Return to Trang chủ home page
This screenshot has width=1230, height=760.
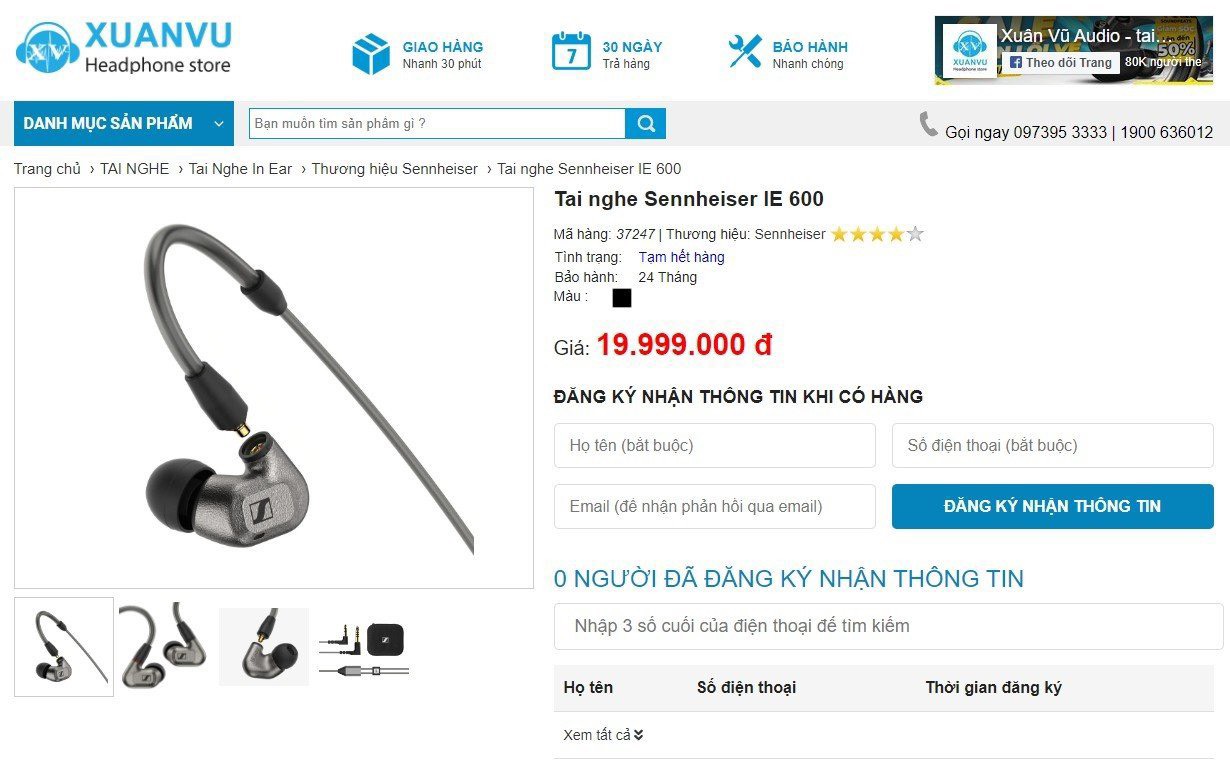point(47,169)
